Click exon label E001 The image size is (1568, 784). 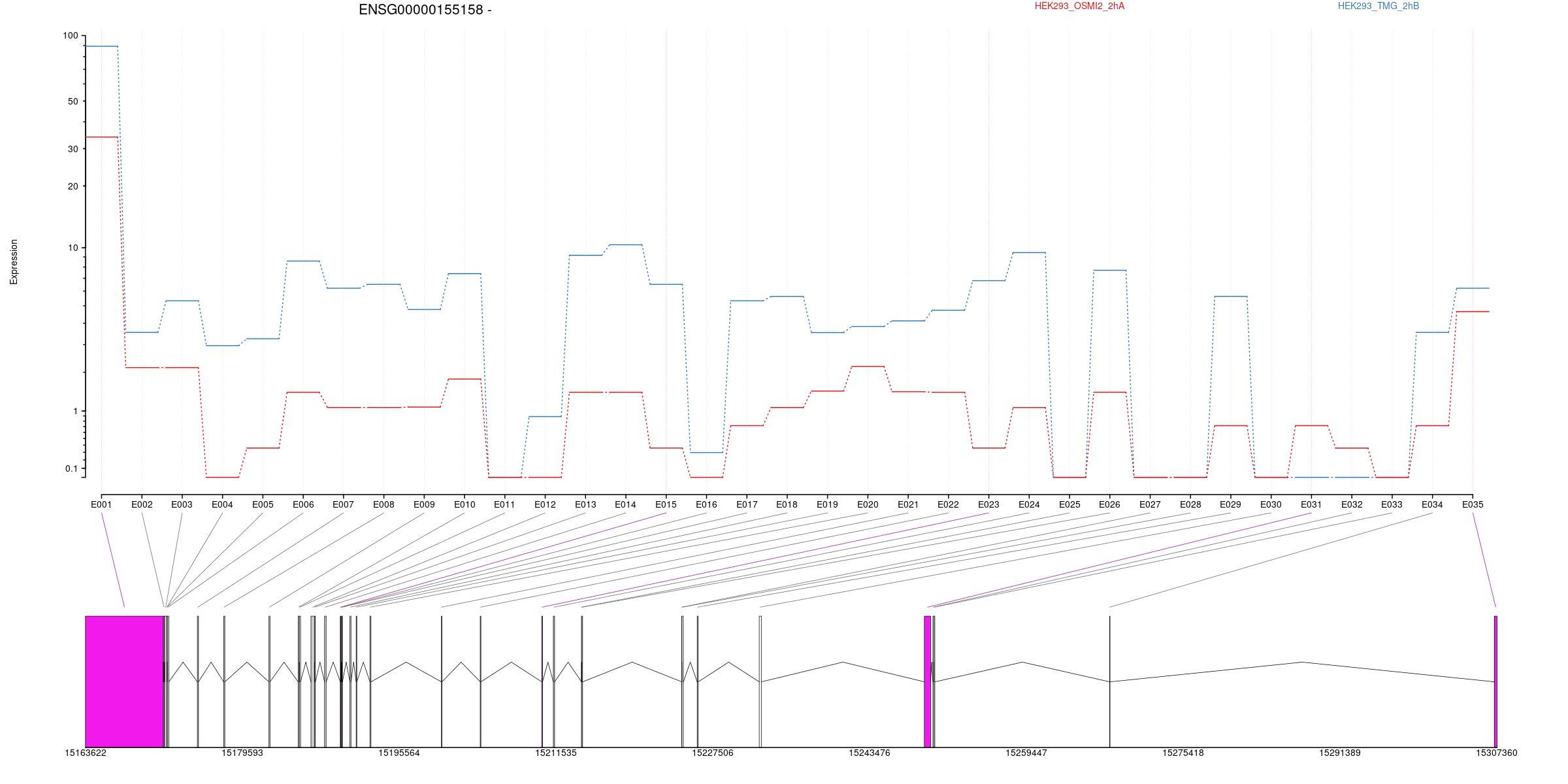tap(101, 504)
